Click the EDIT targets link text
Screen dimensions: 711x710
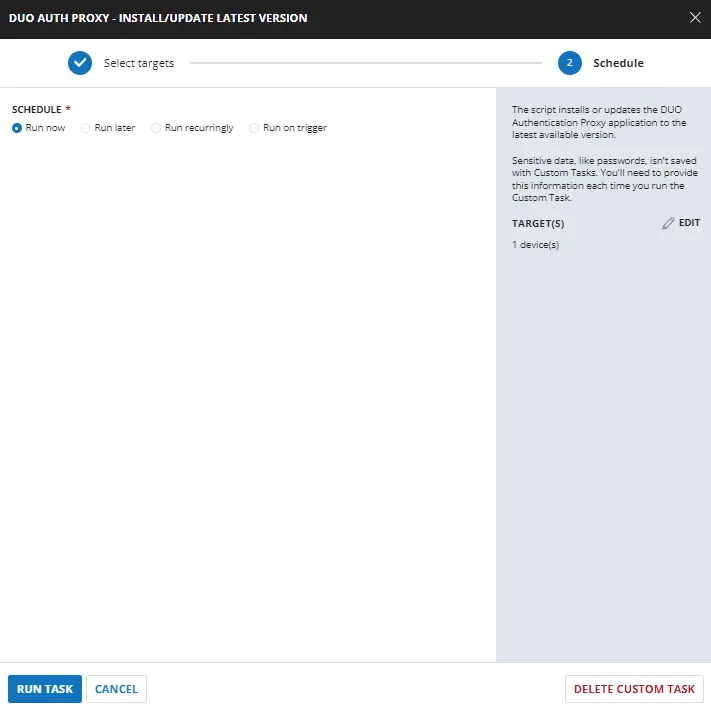[x=689, y=223]
